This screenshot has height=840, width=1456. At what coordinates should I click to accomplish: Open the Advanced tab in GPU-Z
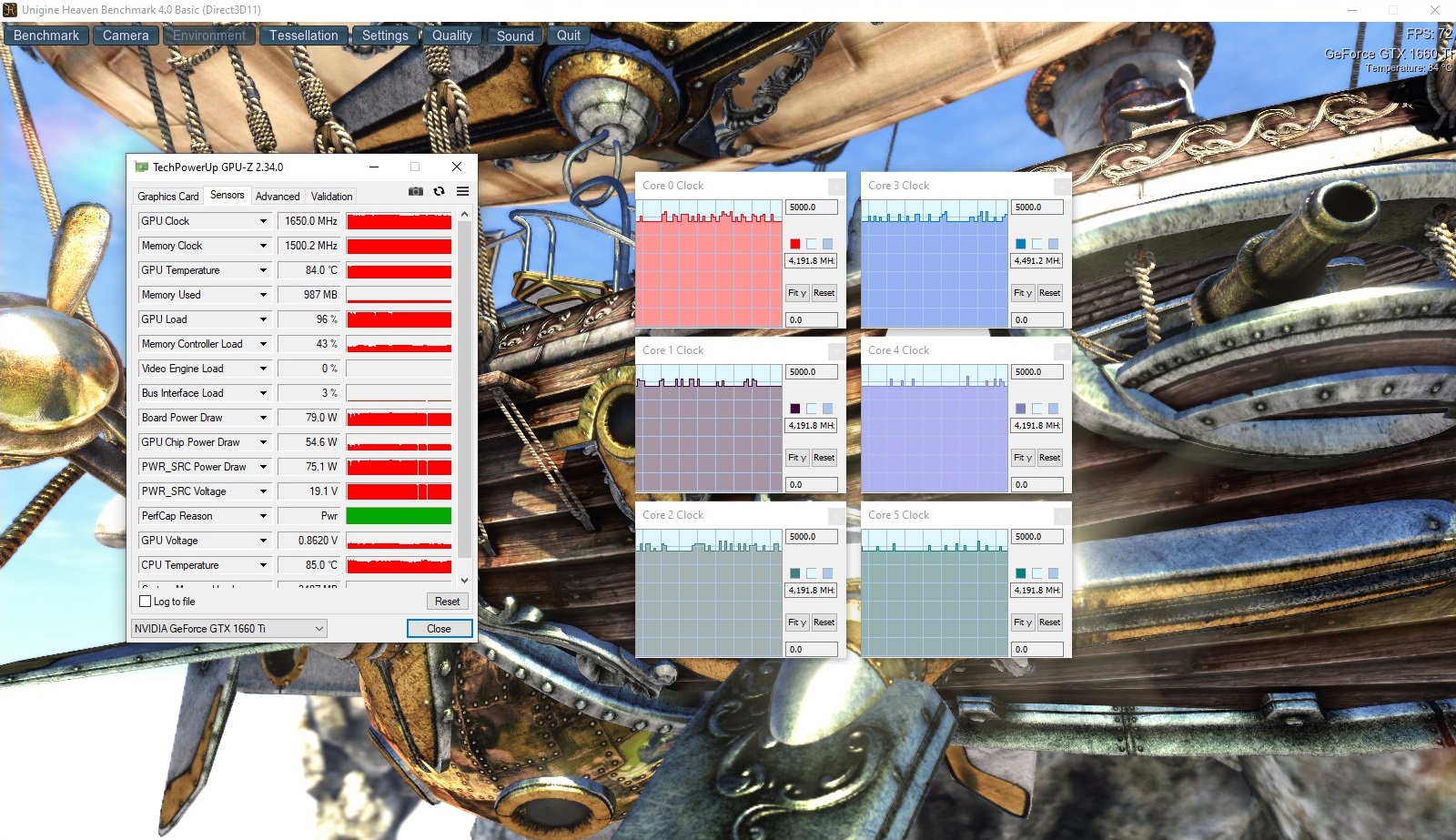tap(278, 197)
